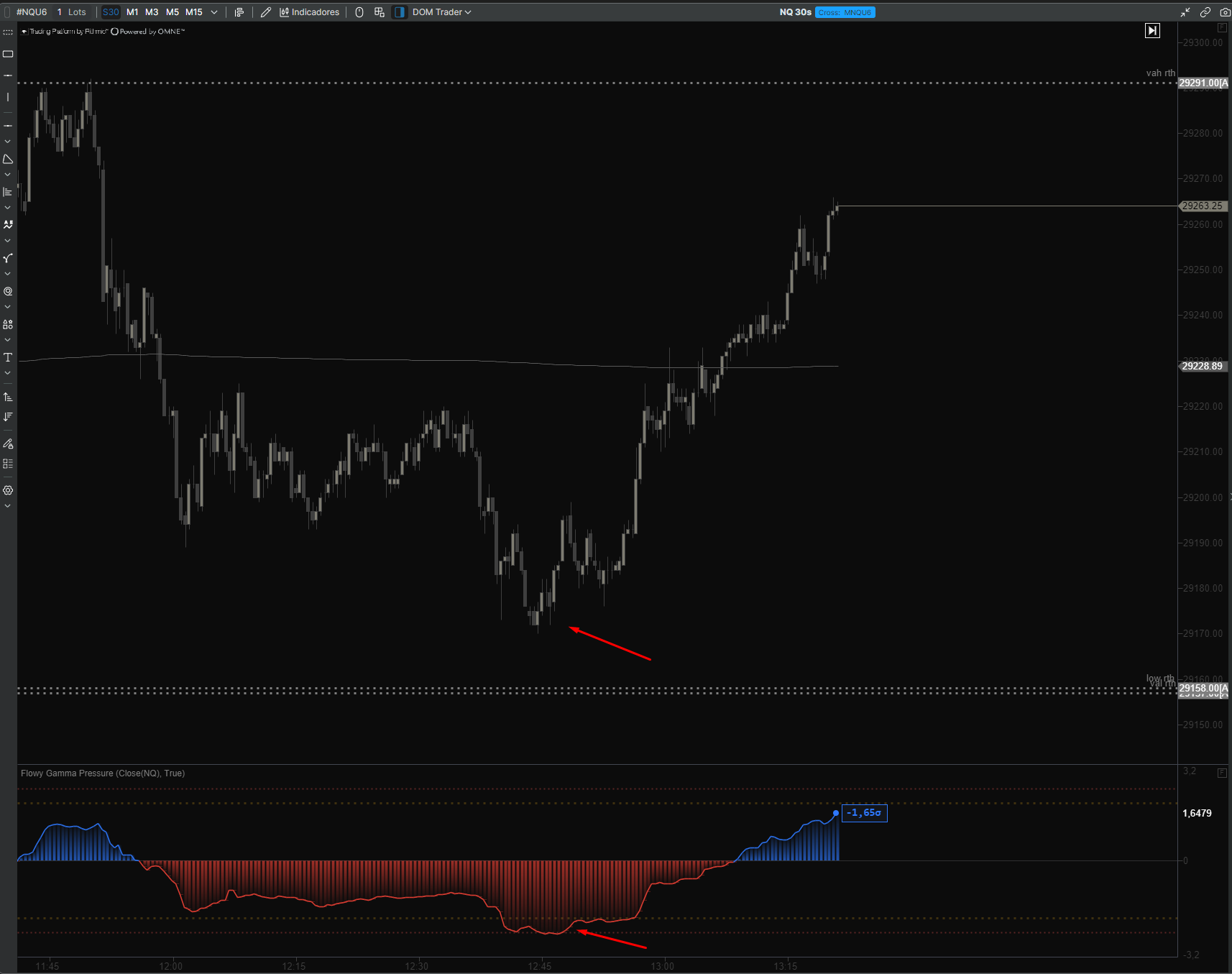Expand the timeframe list dropdown arrow
The image size is (1232, 974).
214,12
